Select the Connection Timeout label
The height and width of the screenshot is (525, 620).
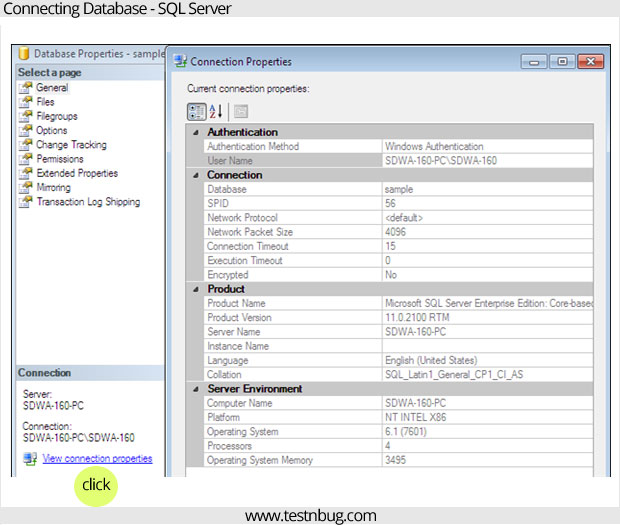[x=248, y=246]
